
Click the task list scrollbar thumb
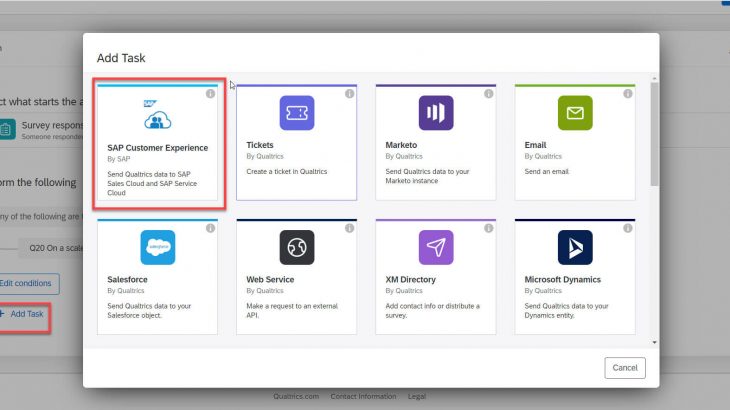[x=654, y=134]
